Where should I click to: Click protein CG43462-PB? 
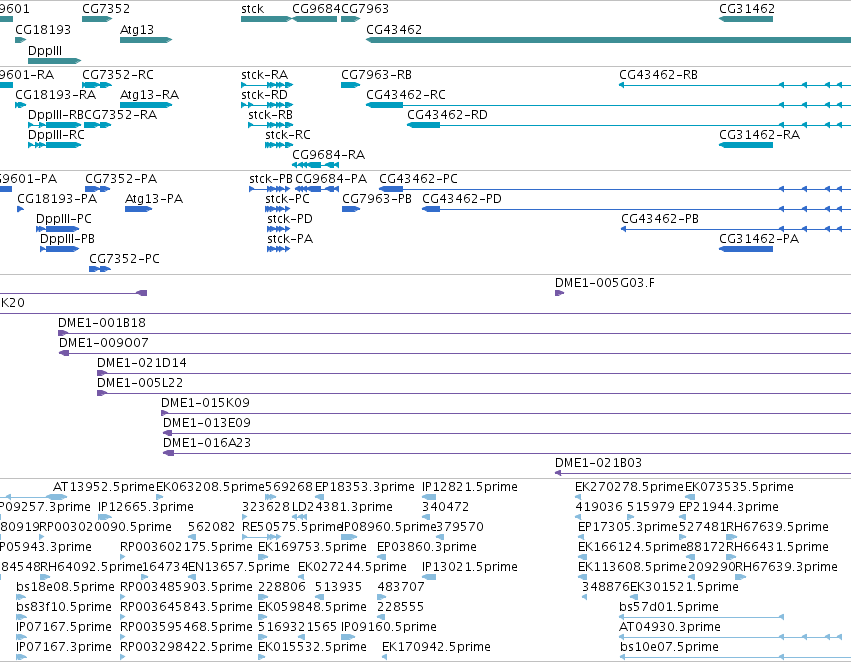pos(736,229)
